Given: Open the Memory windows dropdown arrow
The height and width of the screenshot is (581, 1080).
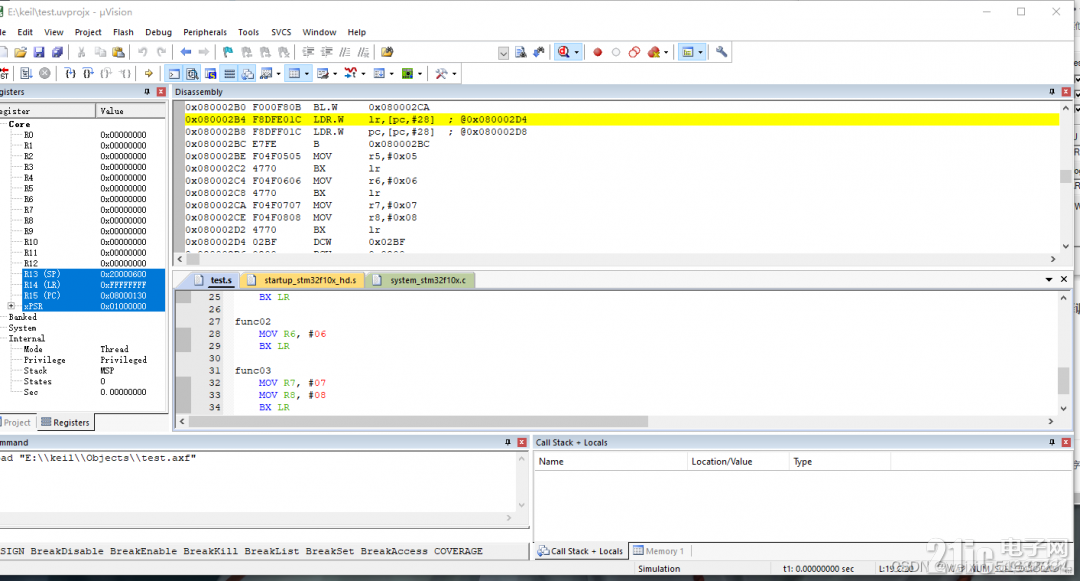Looking at the screenshot, I should (307, 74).
